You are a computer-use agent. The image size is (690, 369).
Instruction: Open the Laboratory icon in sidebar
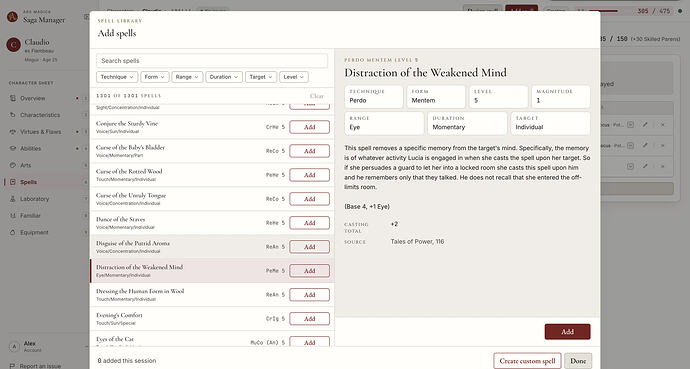pos(13,199)
